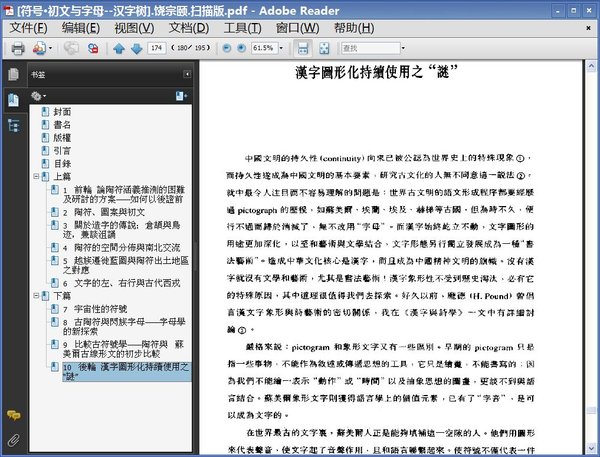Jump to bookmark 5 越族遷徙藍圖與陶符出土地區

pos(126,265)
